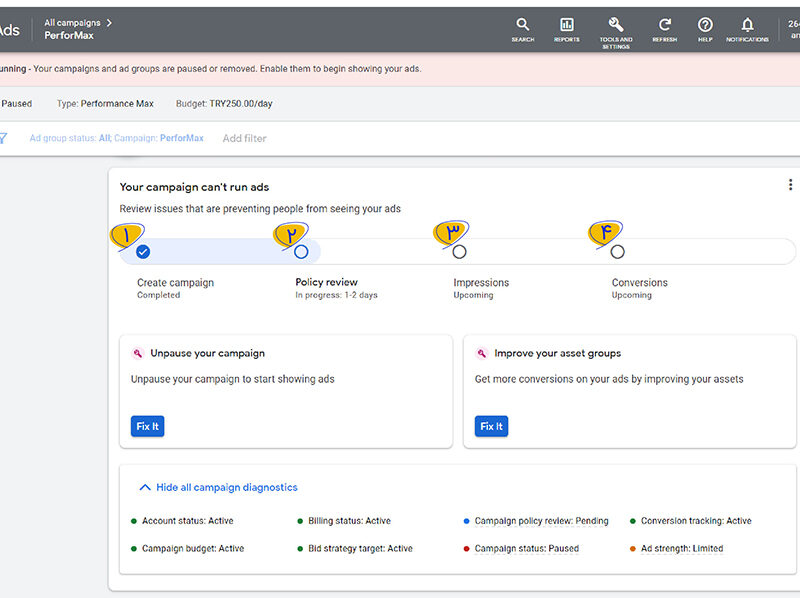Collapse Hide all campaign diagnostics
Image resolution: width=800 pixels, height=598 pixels.
(x=218, y=487)
